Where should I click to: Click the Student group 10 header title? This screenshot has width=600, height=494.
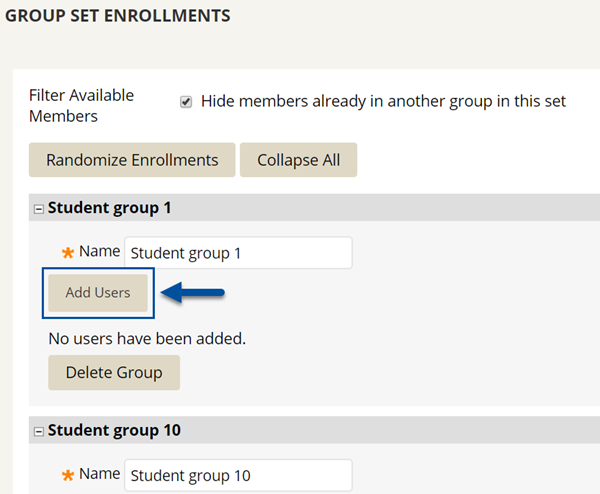114,430
